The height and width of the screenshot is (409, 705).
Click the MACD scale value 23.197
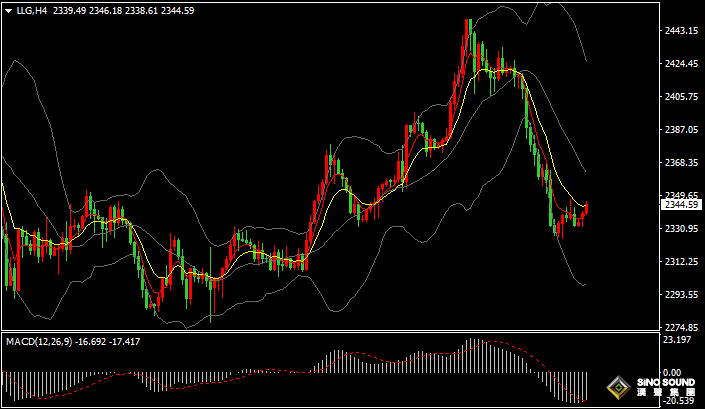pos(679,342)
